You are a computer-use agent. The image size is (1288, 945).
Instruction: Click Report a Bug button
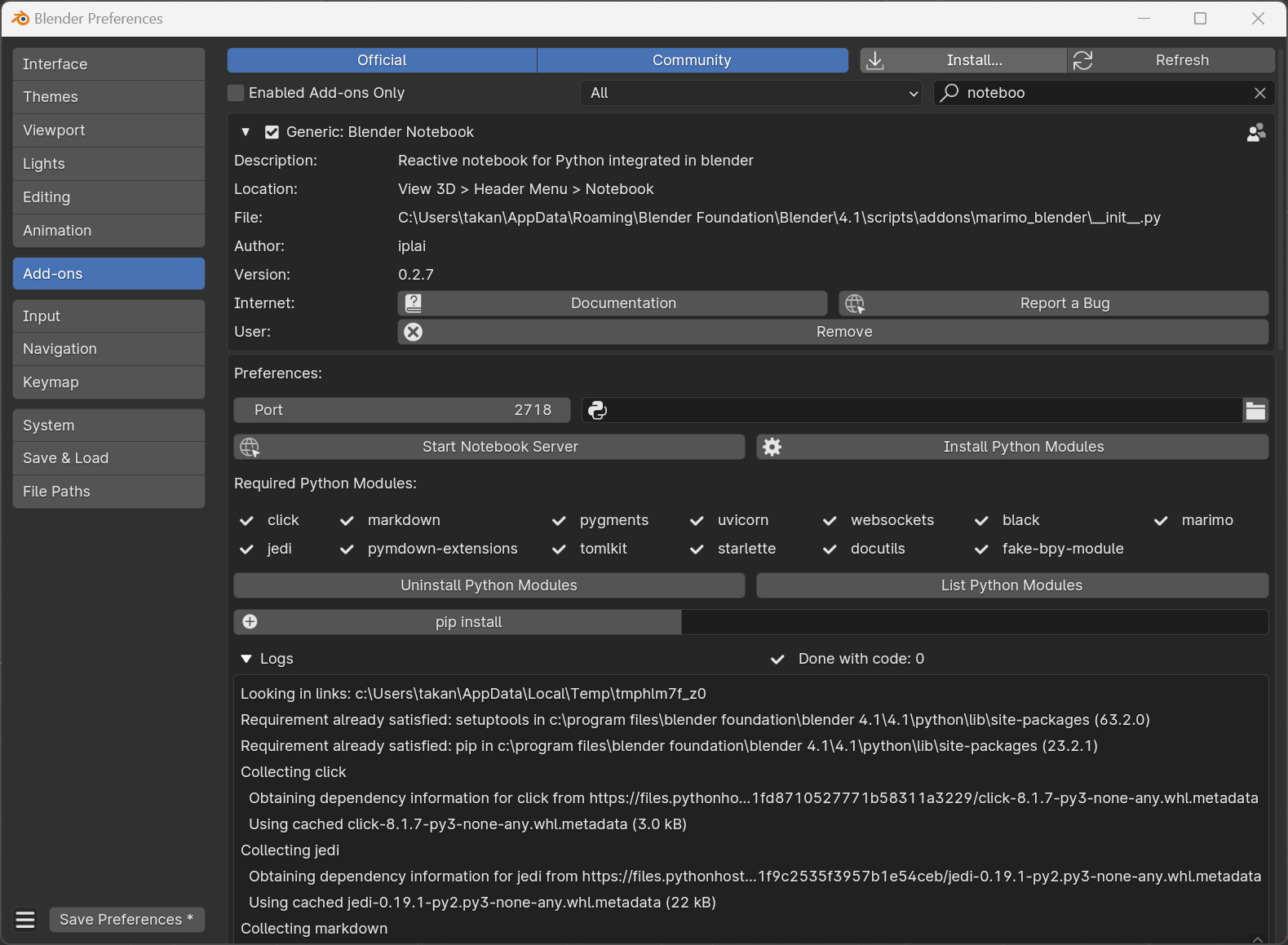point(1054,303)
